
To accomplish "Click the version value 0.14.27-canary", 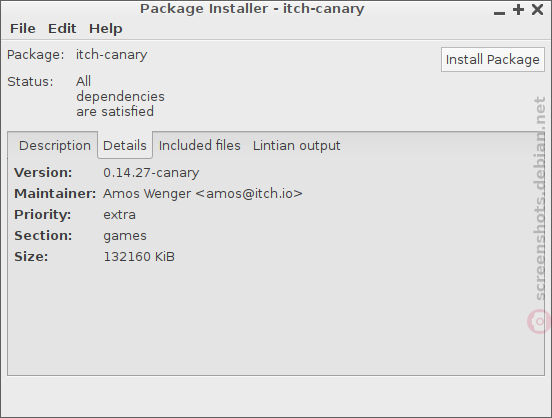I will [x=151, y=173].
